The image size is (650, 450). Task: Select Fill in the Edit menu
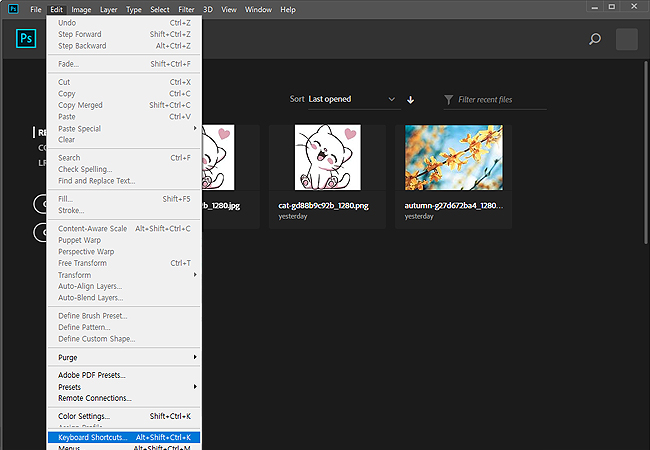point(124,199)
